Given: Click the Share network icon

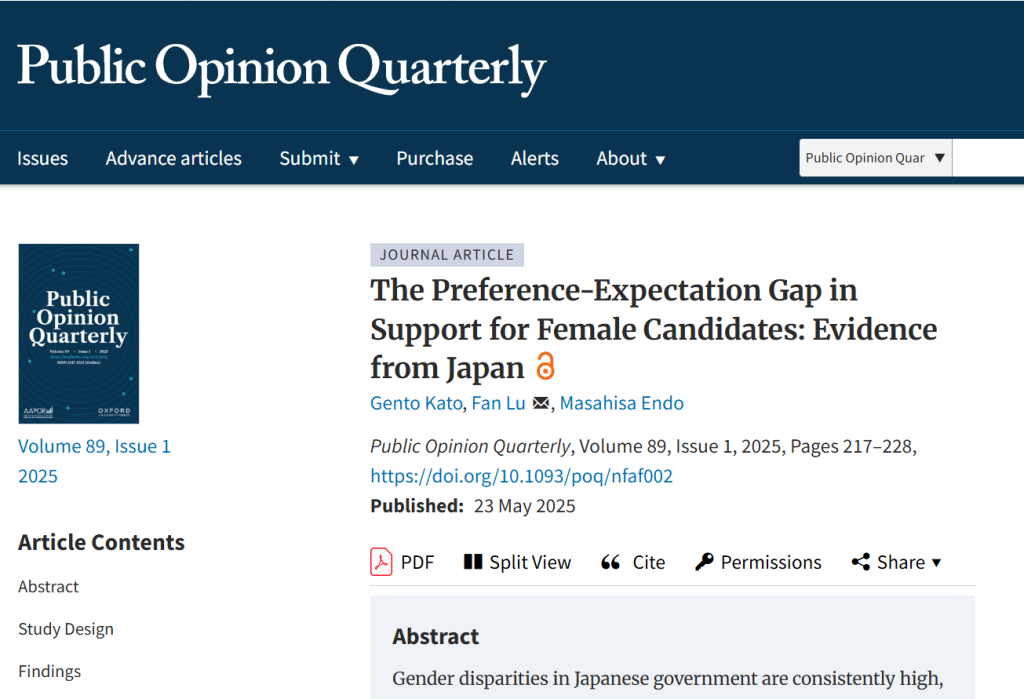Looking at the screenshot, I should 860,562.
